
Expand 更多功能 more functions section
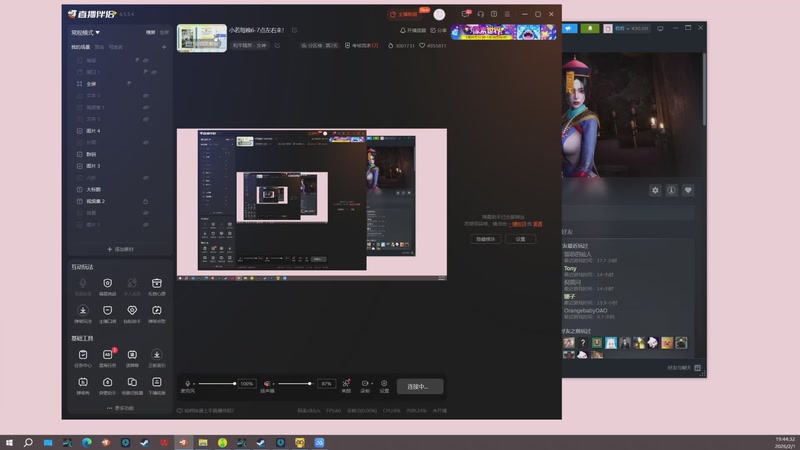(119, 408)
